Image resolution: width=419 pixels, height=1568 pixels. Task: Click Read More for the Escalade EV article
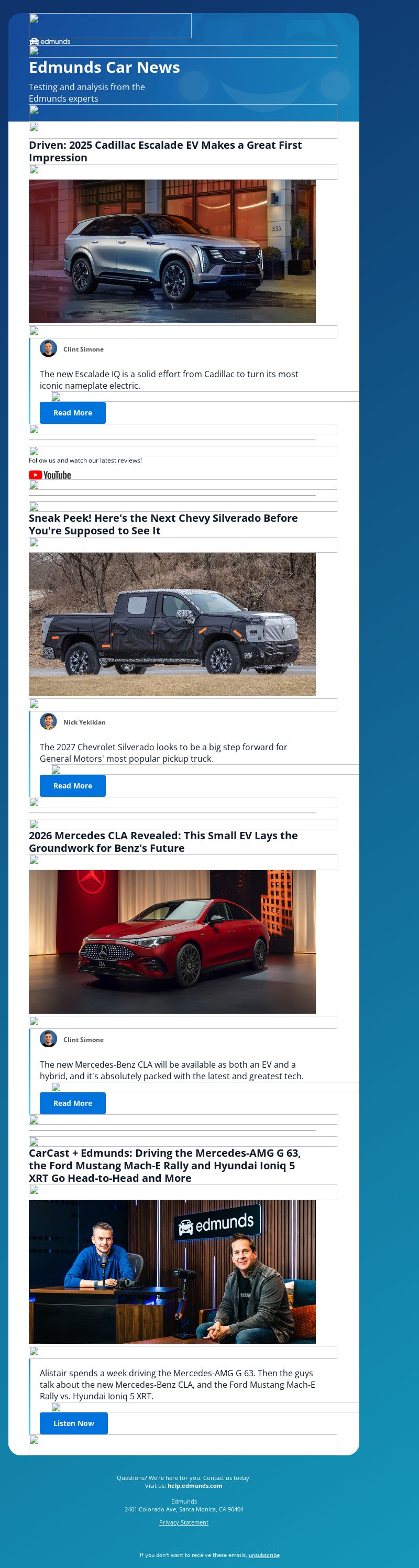(x=73, y=413)
